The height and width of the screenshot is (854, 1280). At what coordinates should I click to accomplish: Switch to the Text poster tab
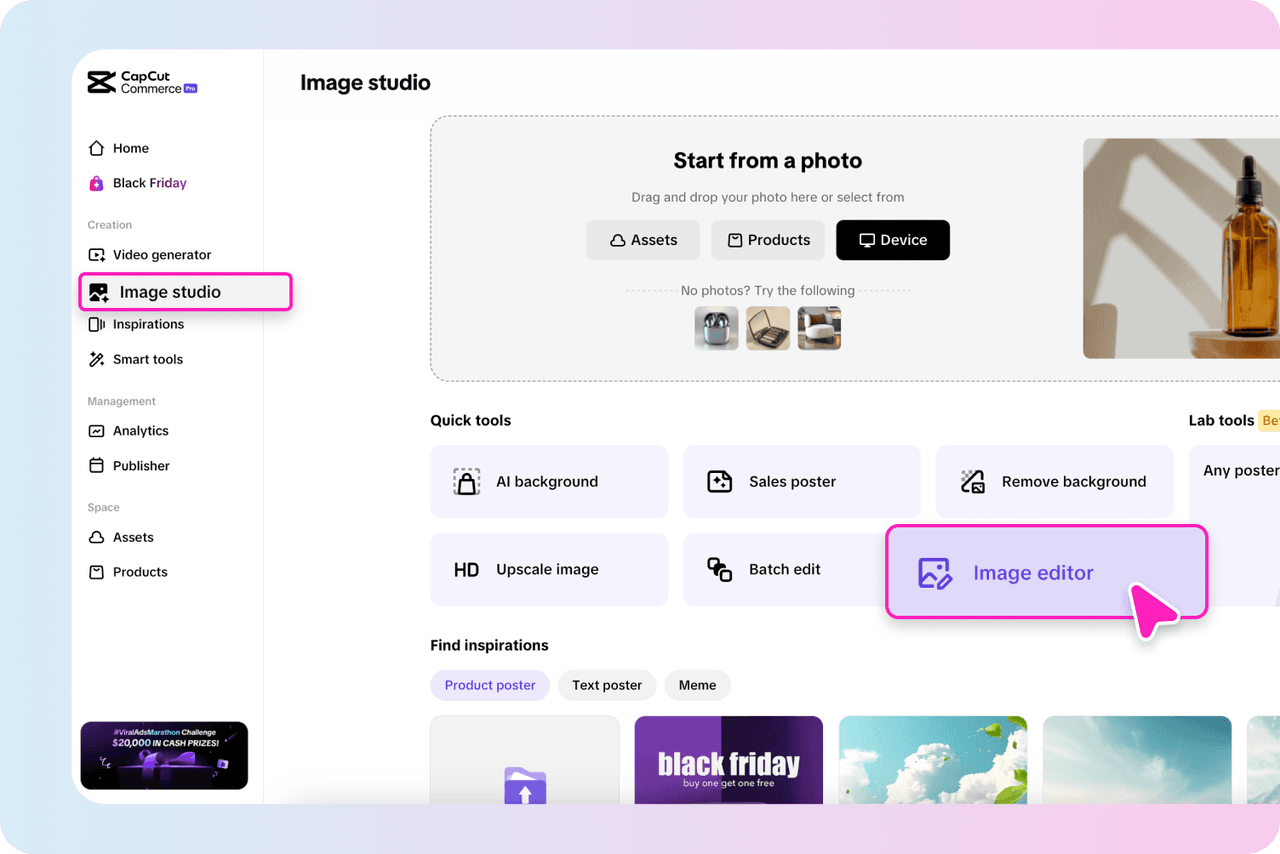[607, 685]
